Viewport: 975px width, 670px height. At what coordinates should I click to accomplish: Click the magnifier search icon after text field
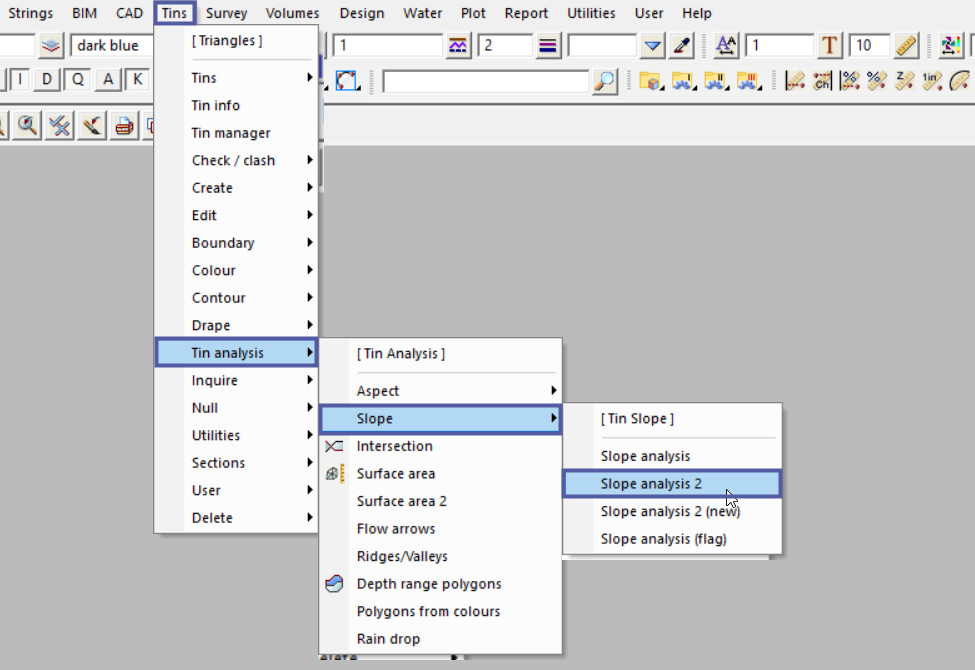click(x=604, y=81)
